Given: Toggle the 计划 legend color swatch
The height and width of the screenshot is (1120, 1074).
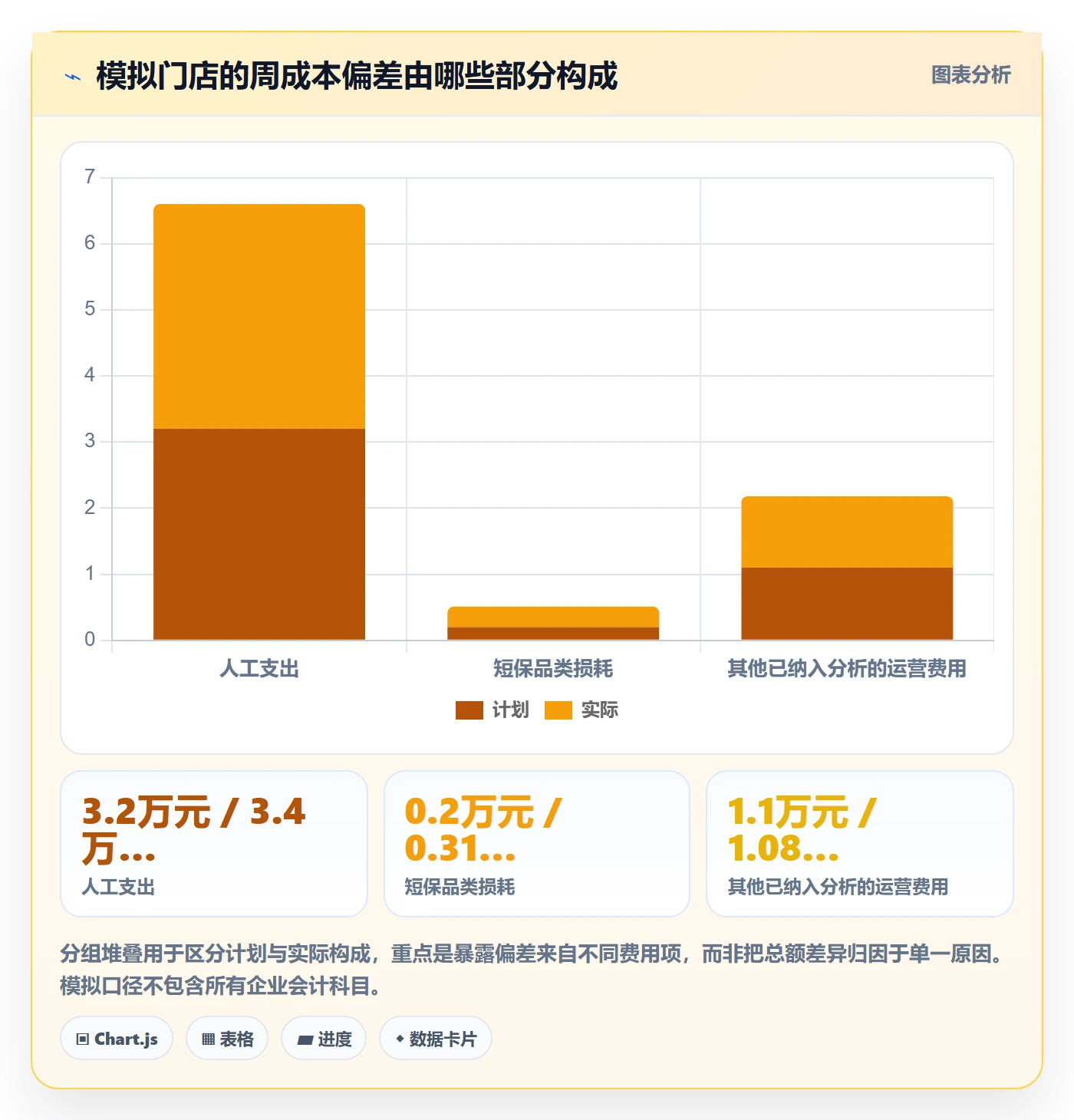Looking at the screenshot, I should (x=469, y=710).
